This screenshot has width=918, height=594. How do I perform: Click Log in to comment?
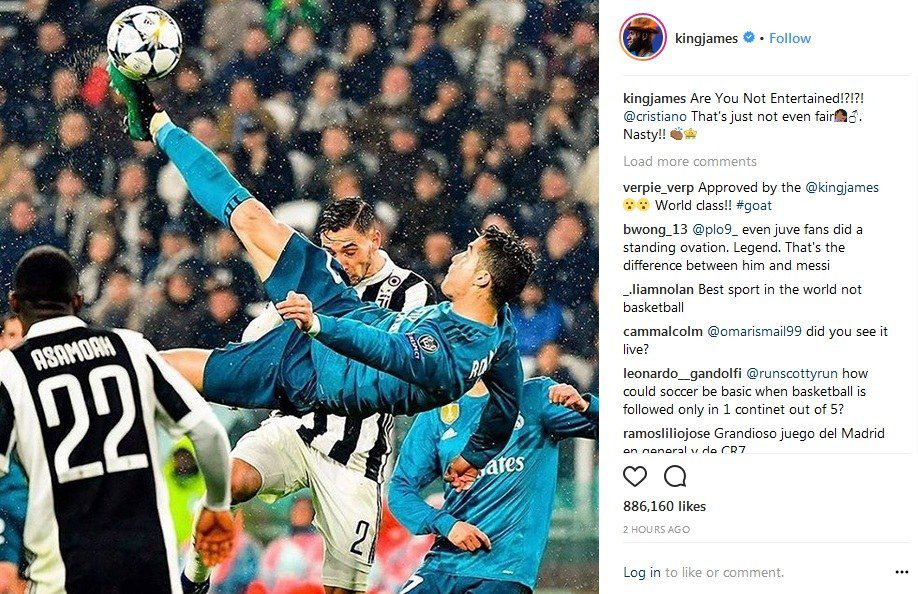click(x=642, y=572)
